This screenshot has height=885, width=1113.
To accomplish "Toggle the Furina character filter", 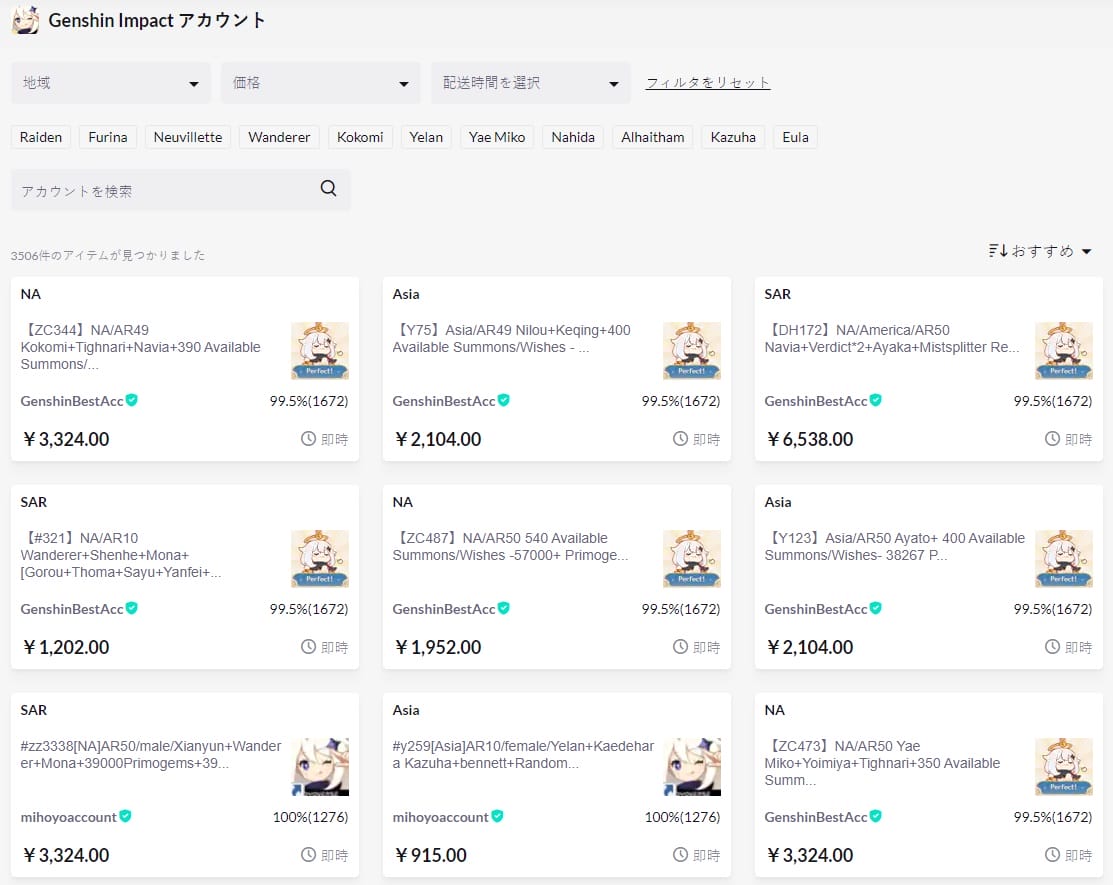I will [108, 137].
